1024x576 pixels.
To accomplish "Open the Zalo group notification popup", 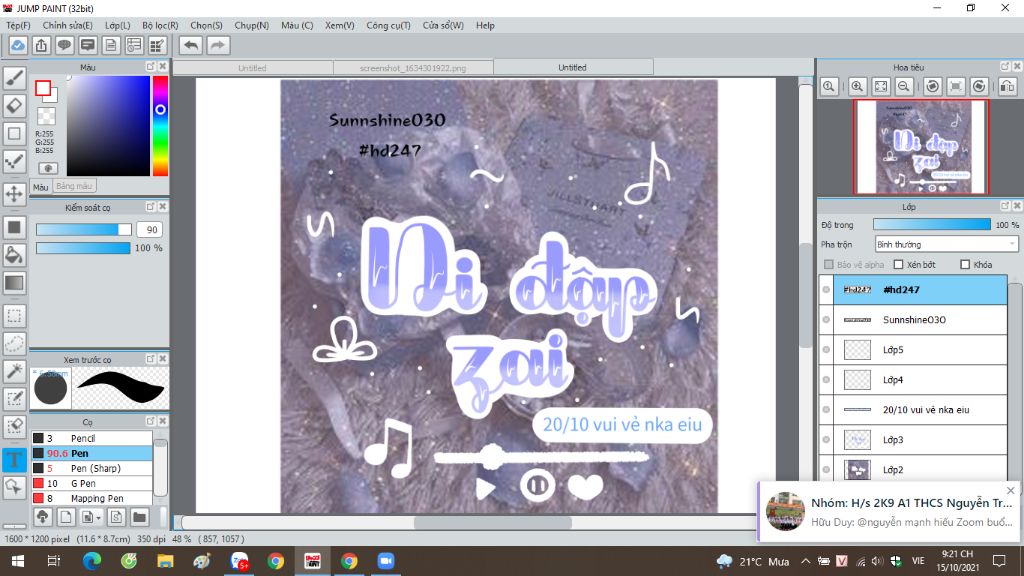I will click(890, 512).
